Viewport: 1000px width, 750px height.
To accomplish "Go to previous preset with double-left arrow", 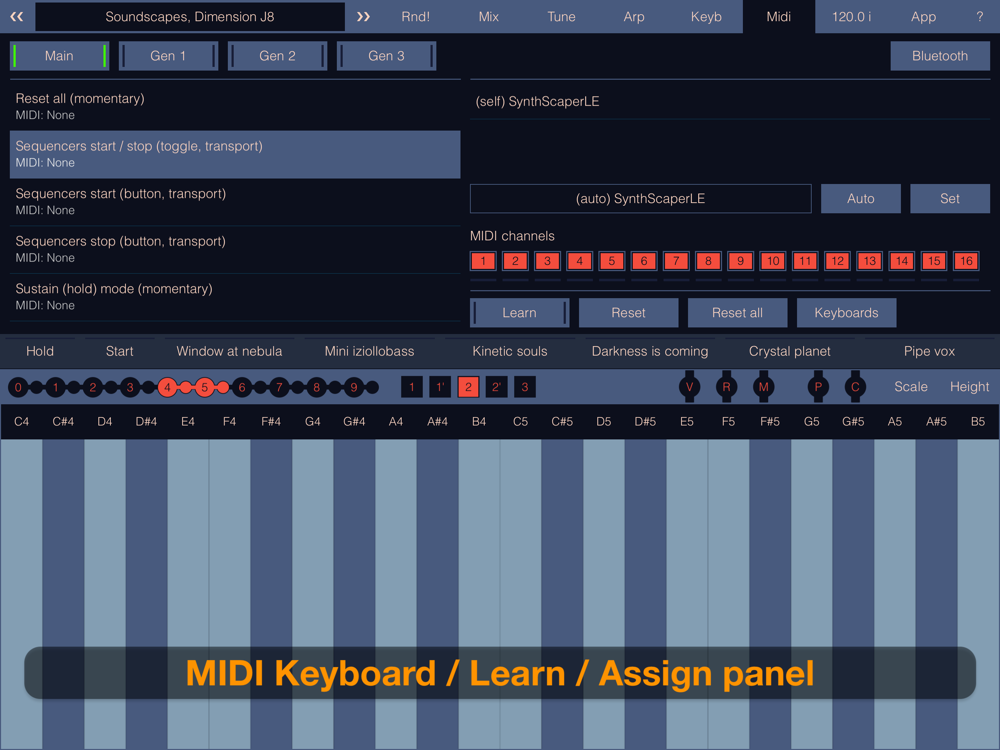I will click(x=16, y=17).
